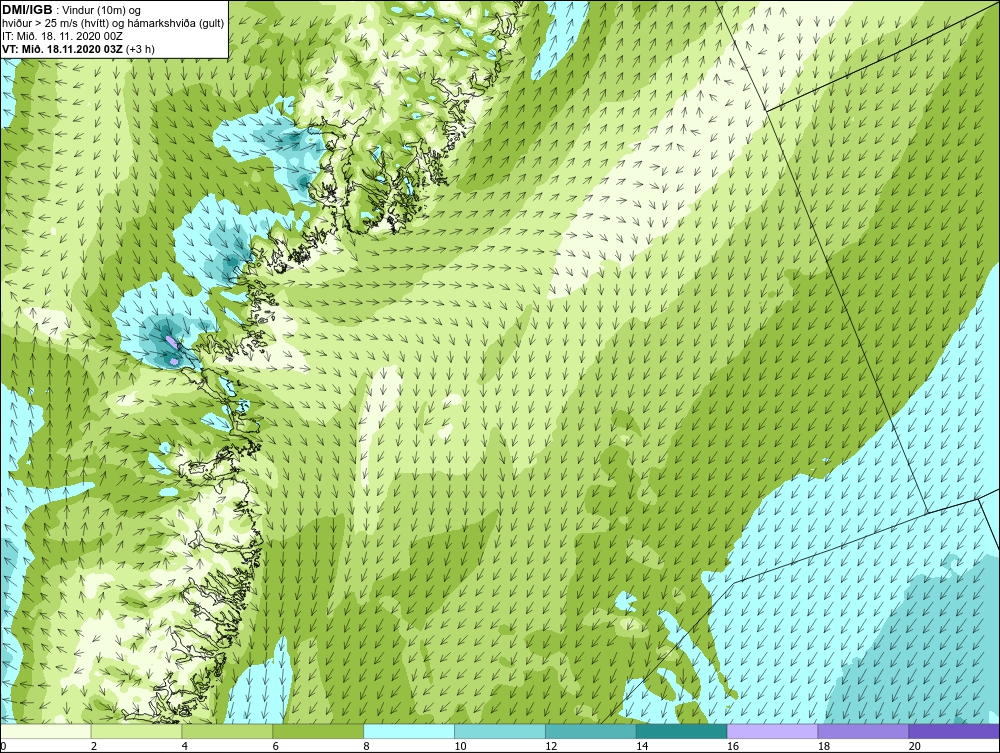Choose the dark teal 14–16 m/s legend swatch
Image resolution: width=1000 pixels, height=753 pixels.
click(x=681, y=731)
